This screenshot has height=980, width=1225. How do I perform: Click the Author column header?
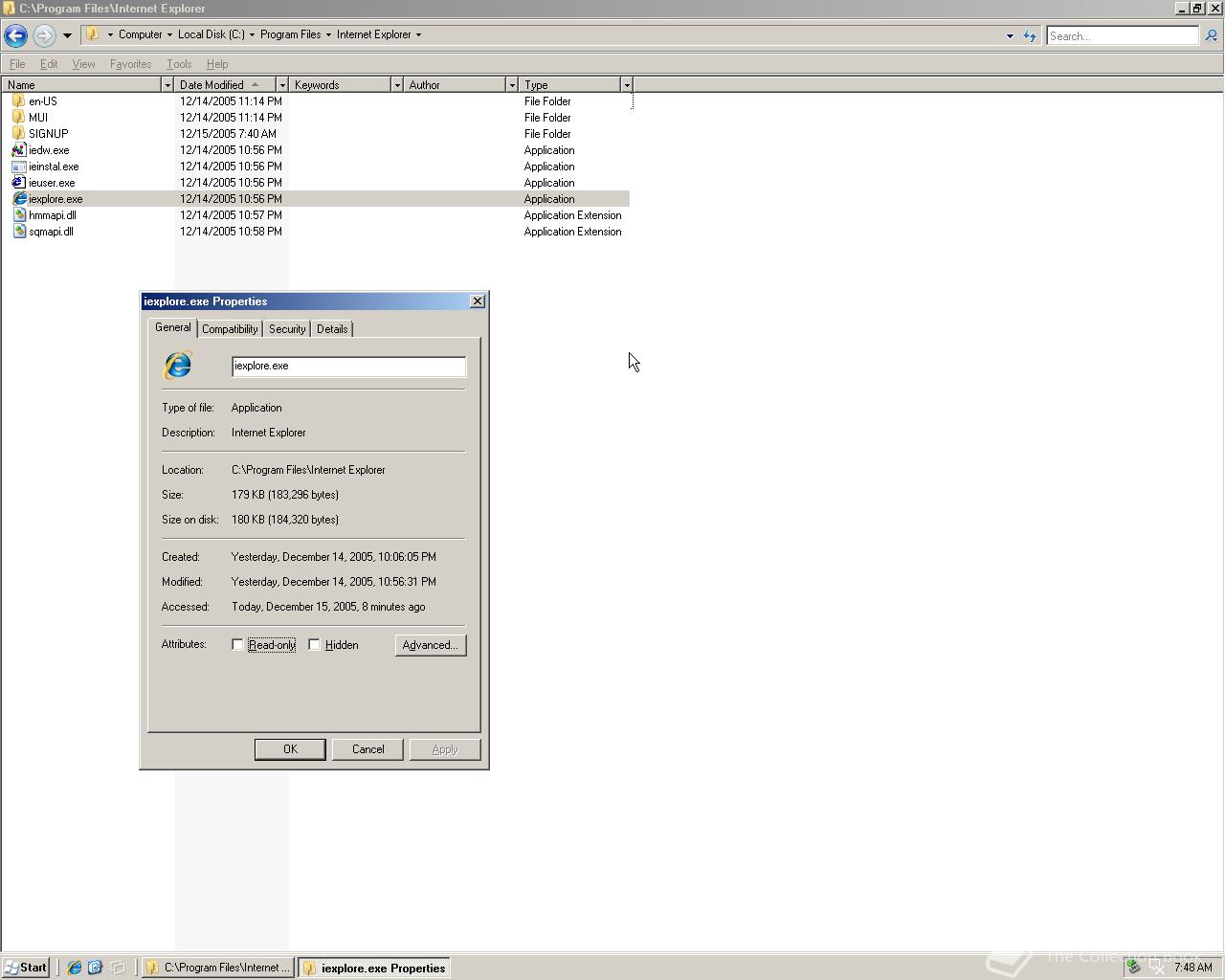click(x=456, y=85)
